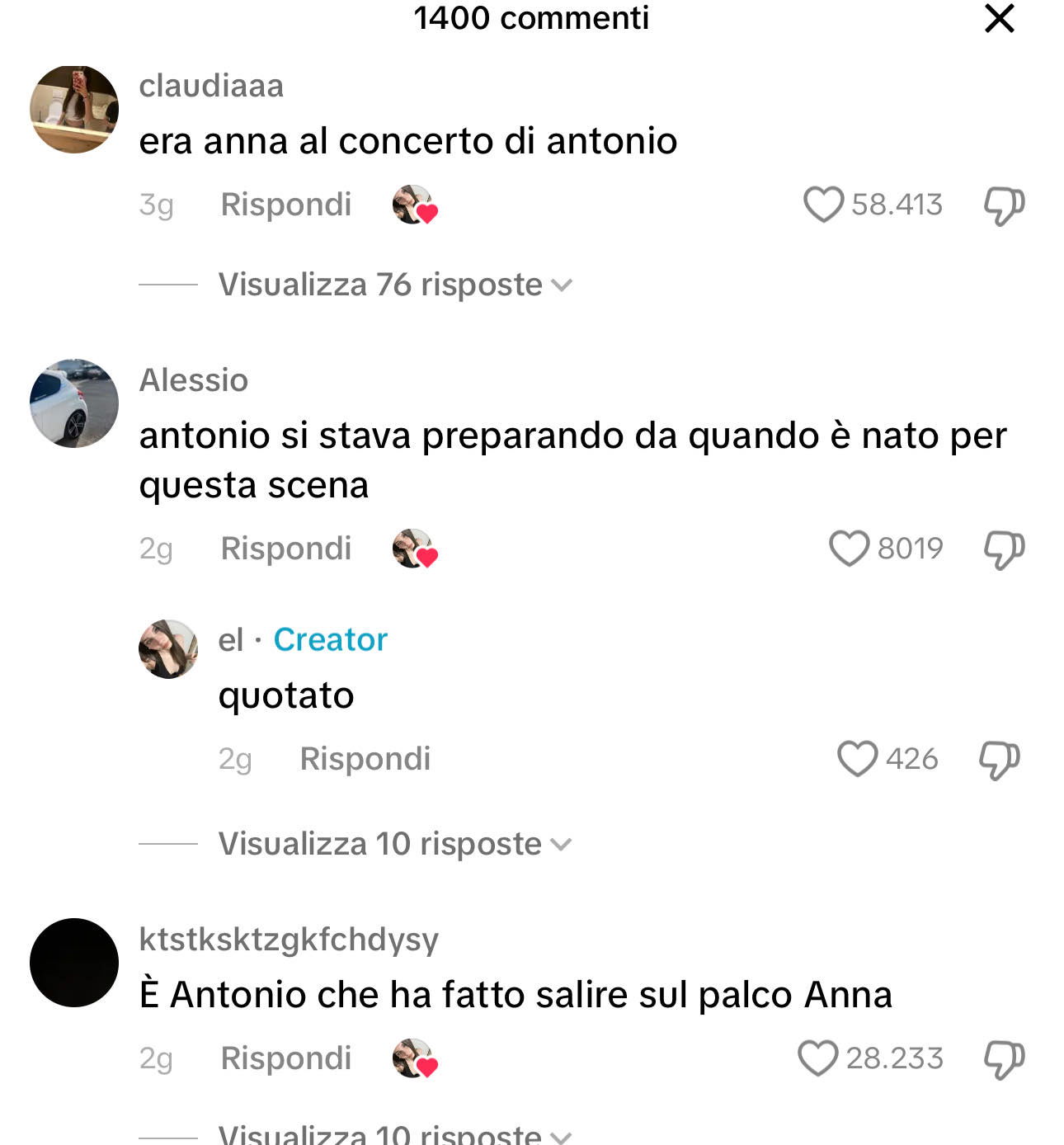Dislike ktstksktzgkfchdysy's comment

click(x=1004, y=1059)
